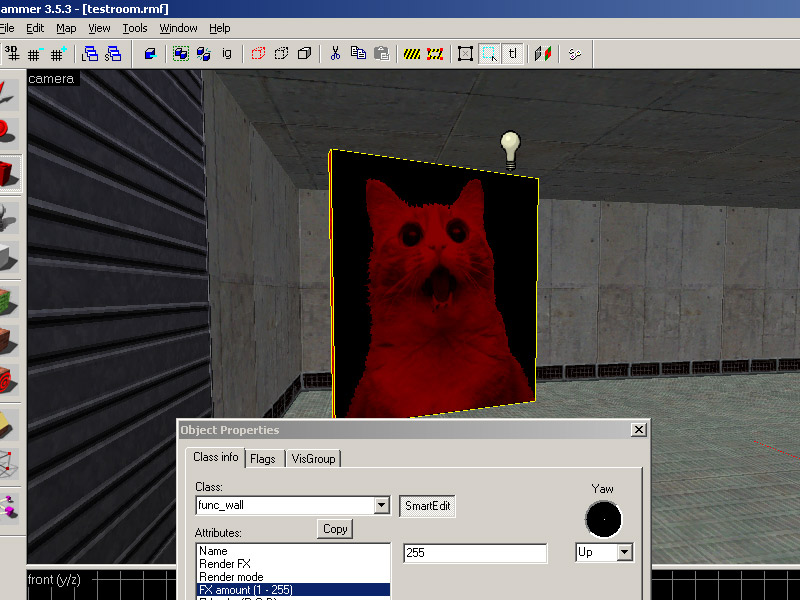Click the larger grid size icon
800x600 pixels.
58,53
